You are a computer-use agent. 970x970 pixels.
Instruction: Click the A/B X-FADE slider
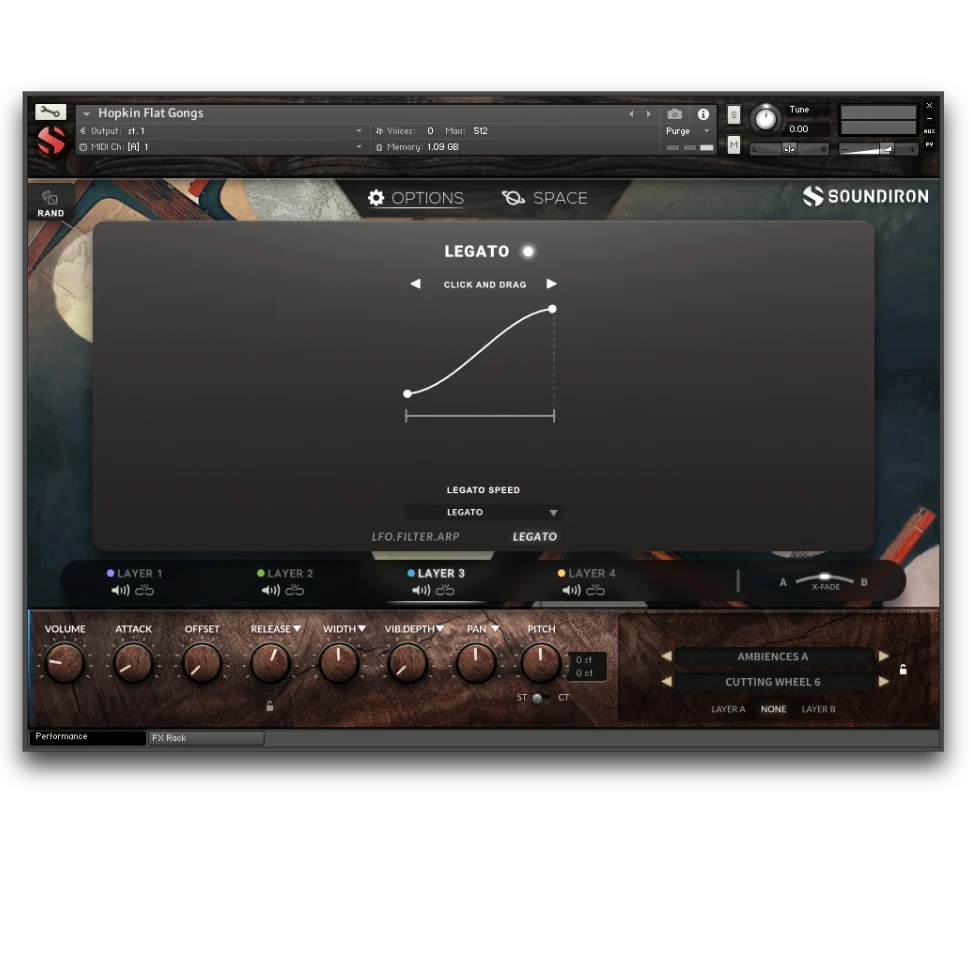(824, 580)
